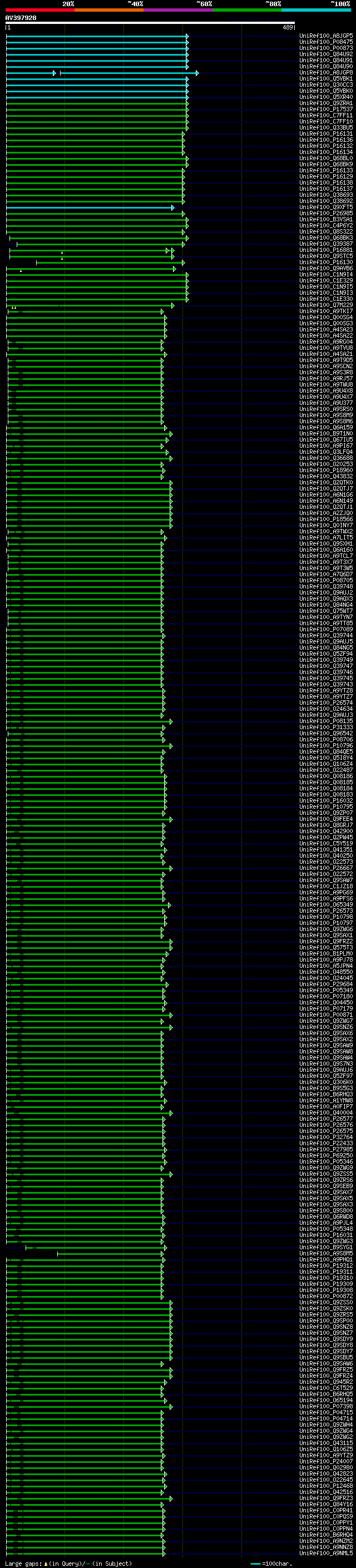Select the query name AV397928

(21, 18)
